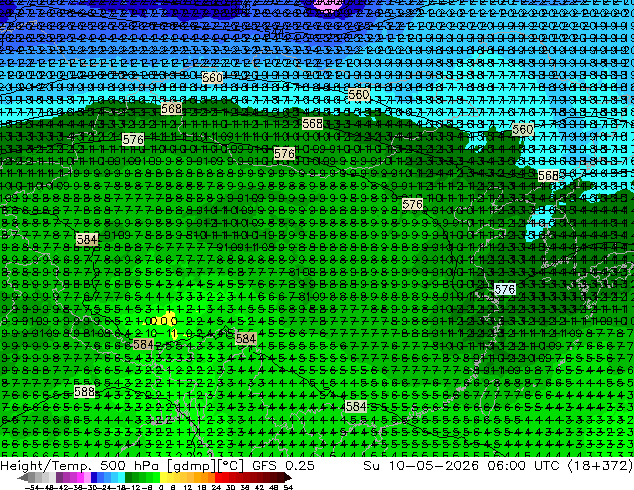Click the '[gdmp]' unit label
Viewport: 634px width, 490px height.
(190, 466)
